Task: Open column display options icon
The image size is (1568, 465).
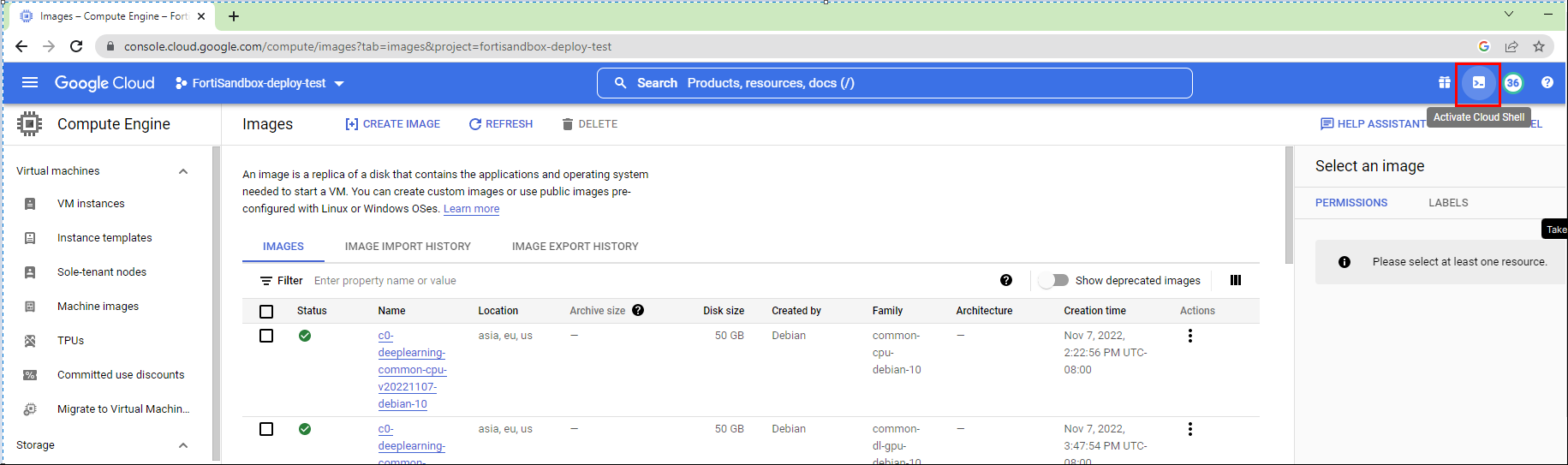Action: (x=1235, y=280)
